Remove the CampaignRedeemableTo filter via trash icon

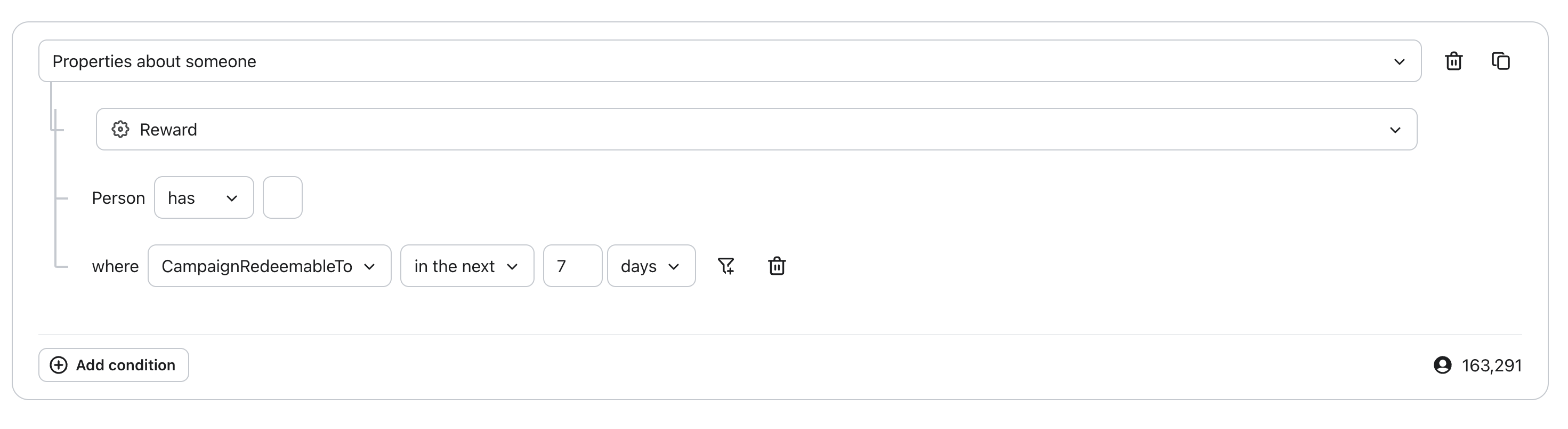(777, 266)
